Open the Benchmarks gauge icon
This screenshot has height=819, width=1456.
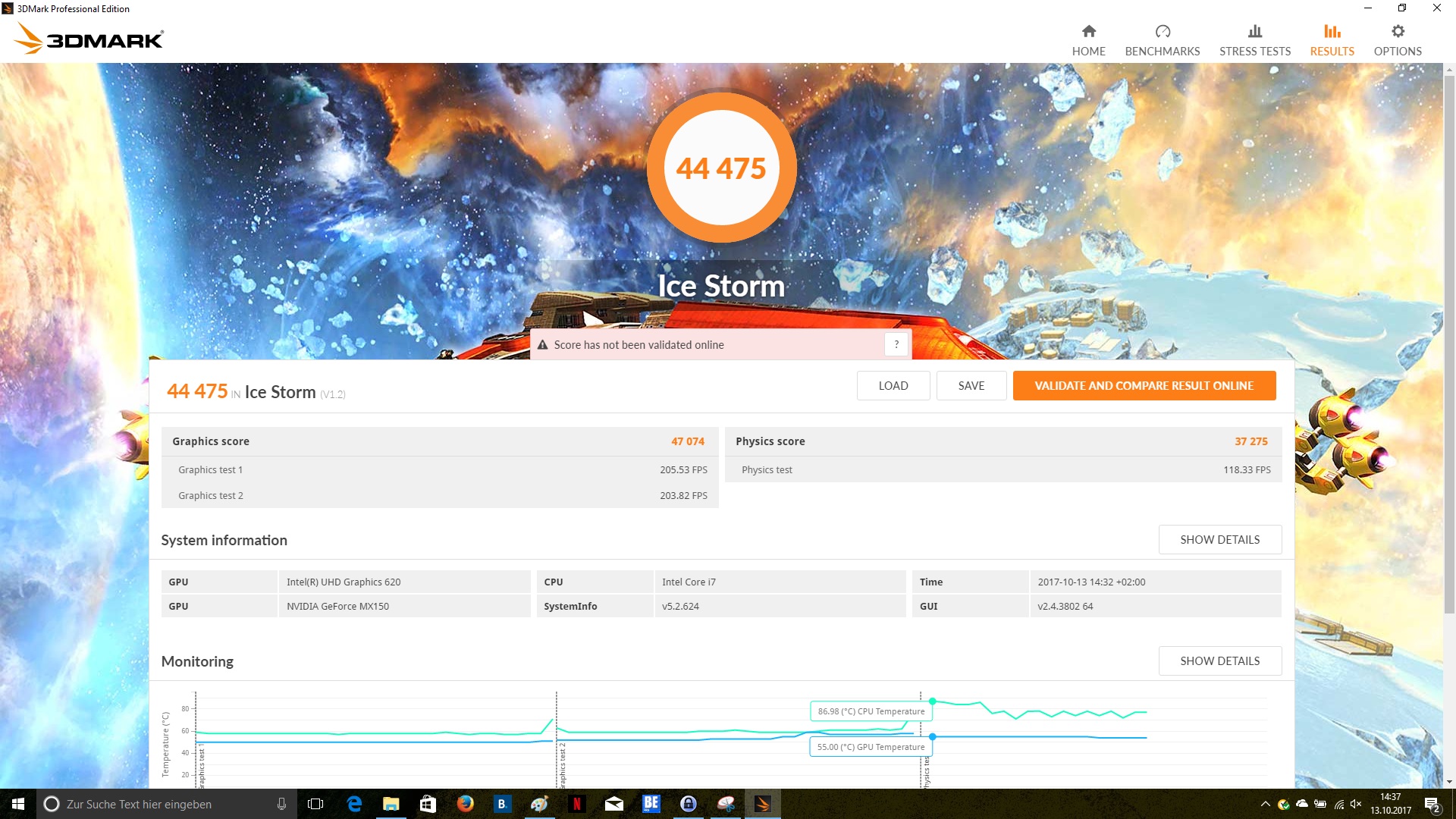(1162, 32)
